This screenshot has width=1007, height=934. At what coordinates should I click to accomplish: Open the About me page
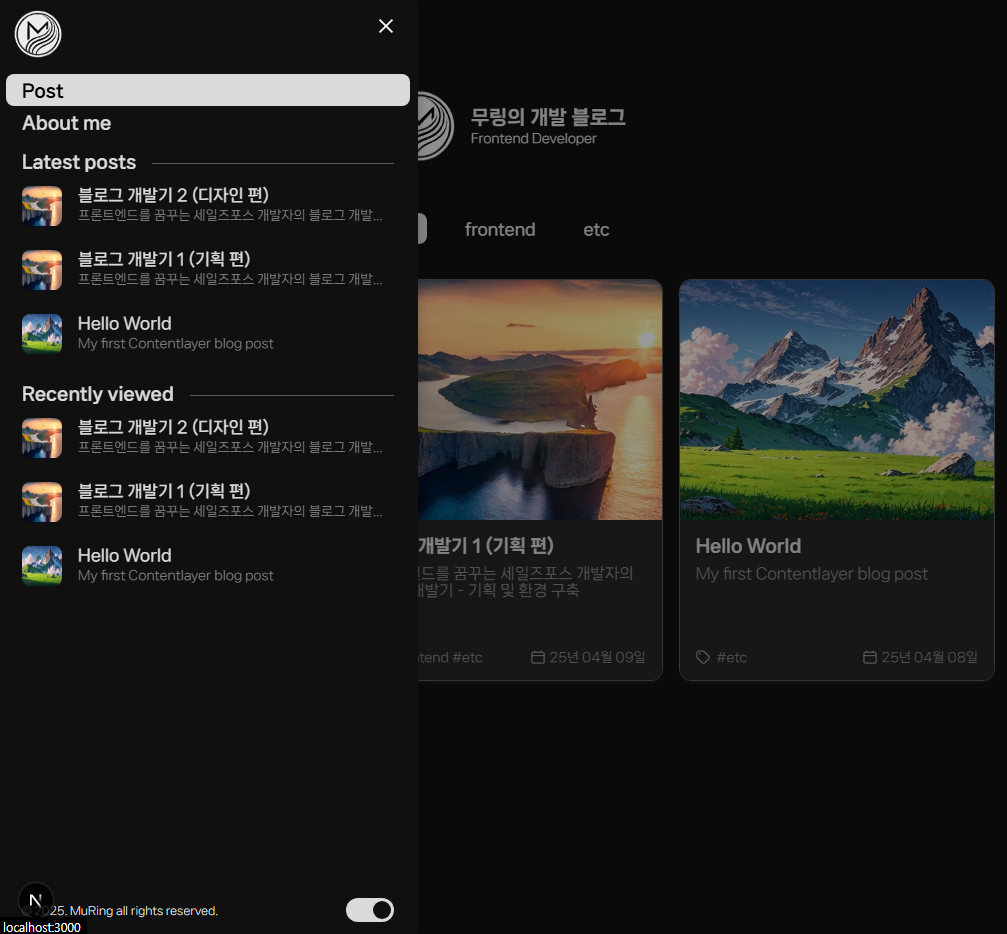coord(66,123)
